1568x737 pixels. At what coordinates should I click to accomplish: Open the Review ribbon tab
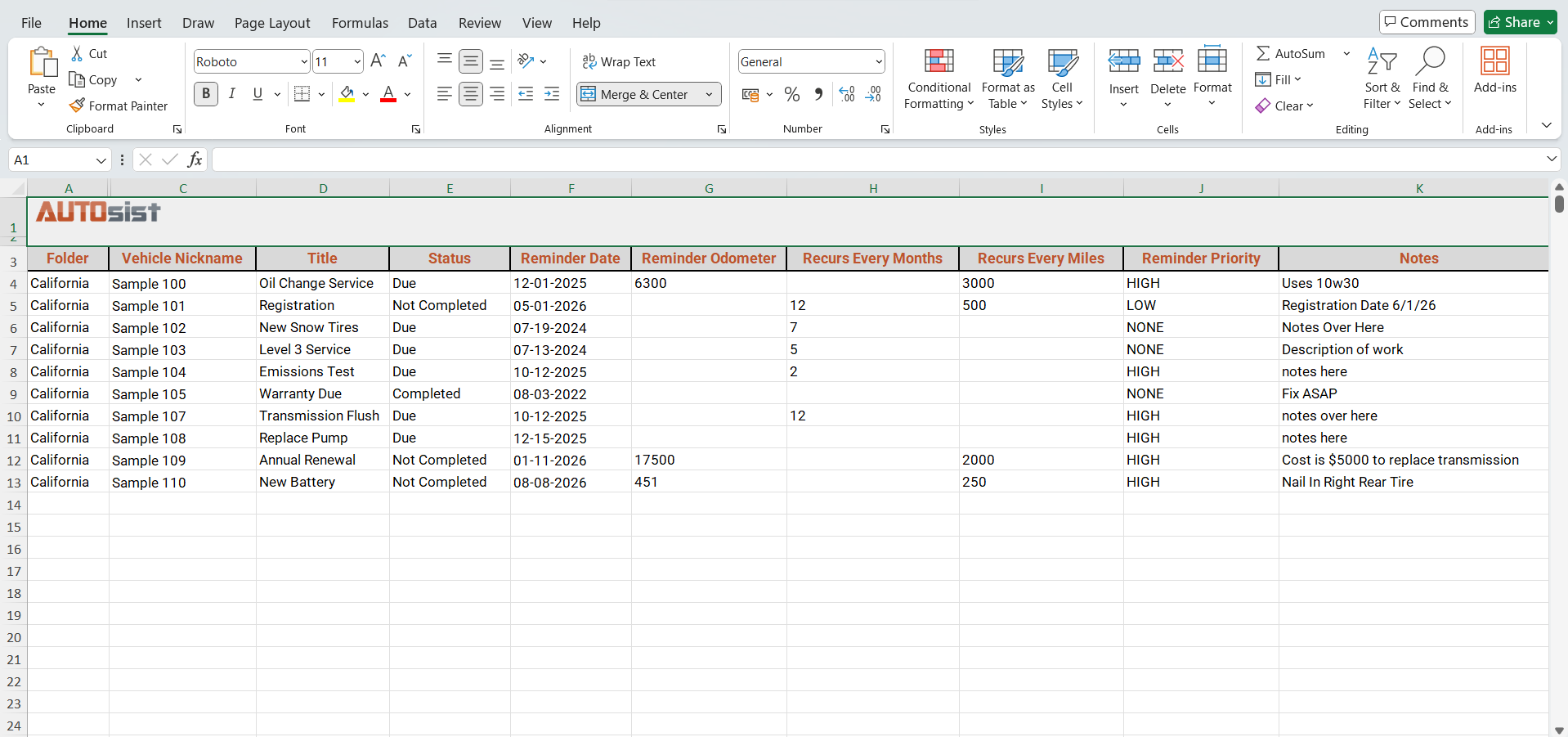(x=479, y=23)
